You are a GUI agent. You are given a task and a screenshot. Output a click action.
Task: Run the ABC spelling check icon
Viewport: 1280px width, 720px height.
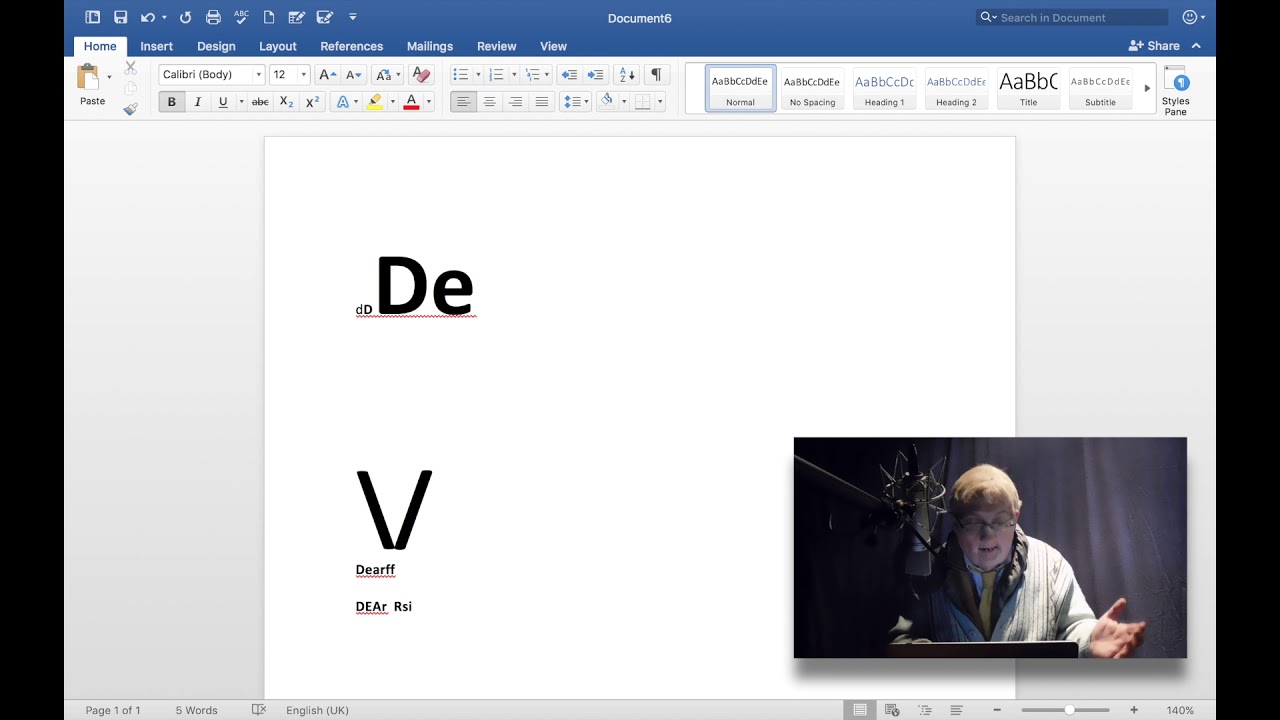[241, 17]
